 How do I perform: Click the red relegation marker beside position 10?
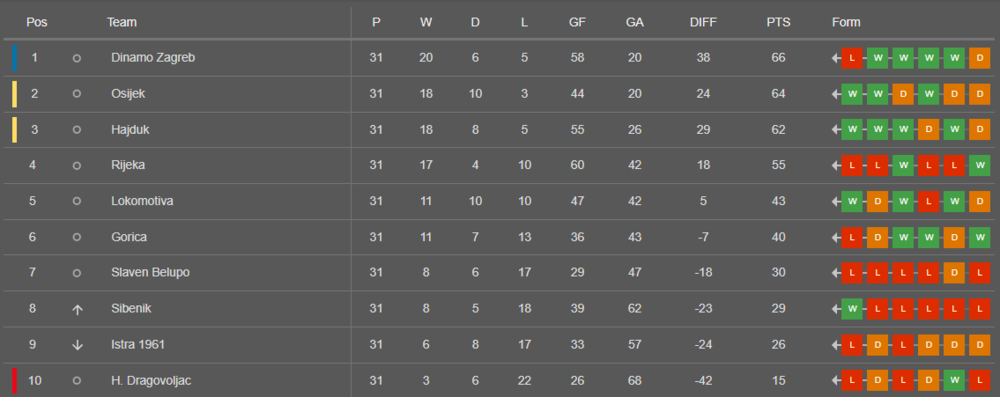click(x=14, y=381)
